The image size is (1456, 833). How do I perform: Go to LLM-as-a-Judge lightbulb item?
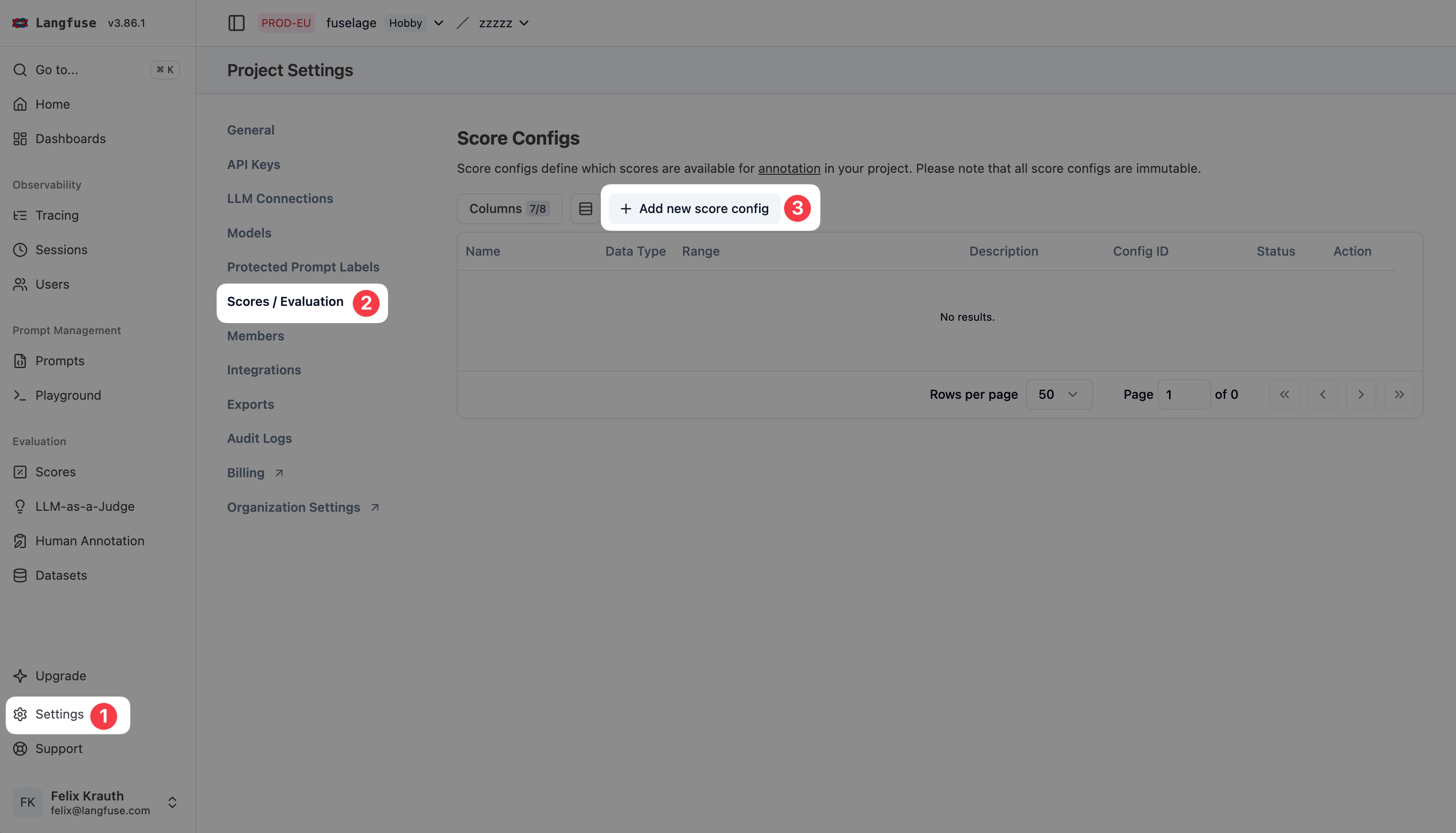pos(85,507)
